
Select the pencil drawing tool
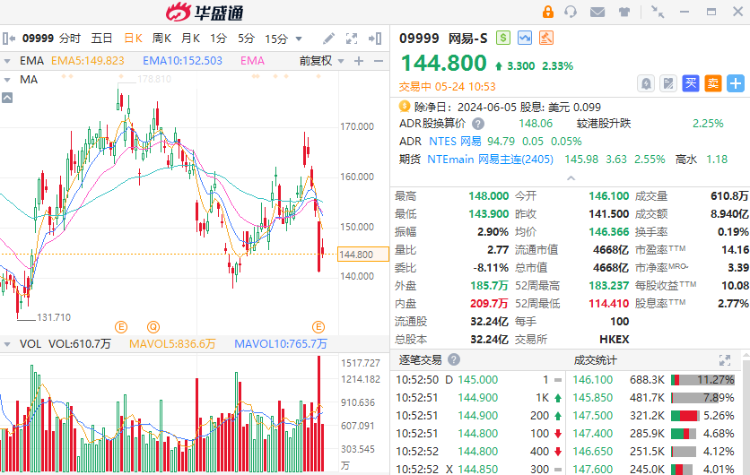(x=329, y=38)
